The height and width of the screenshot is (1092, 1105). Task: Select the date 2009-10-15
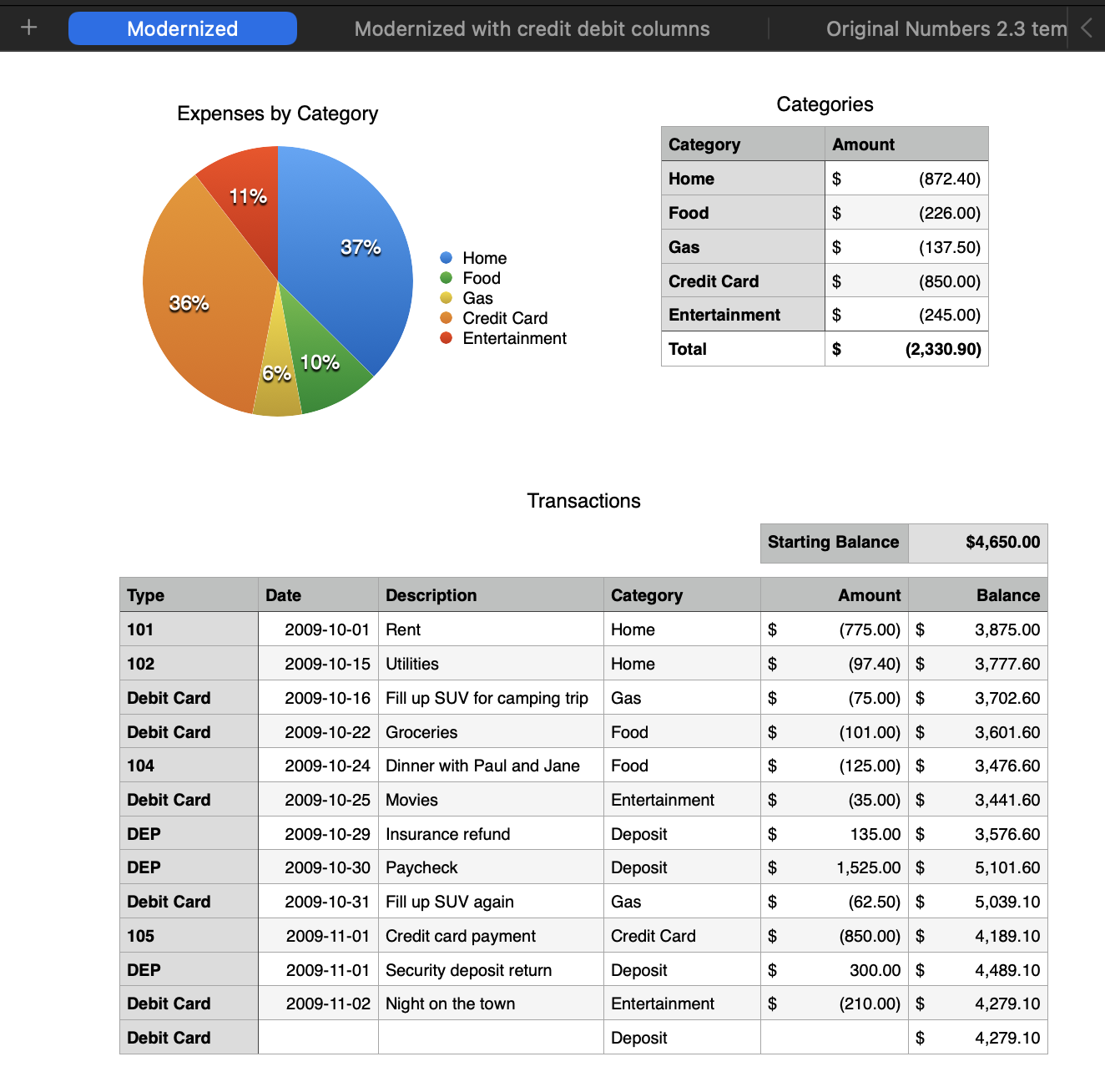(318, 664)
